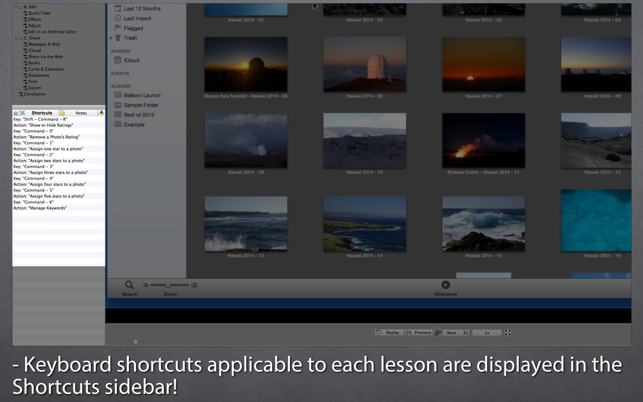Open the Adjust lesson
Screen dimensions: 643x402
tap(32, 25)
